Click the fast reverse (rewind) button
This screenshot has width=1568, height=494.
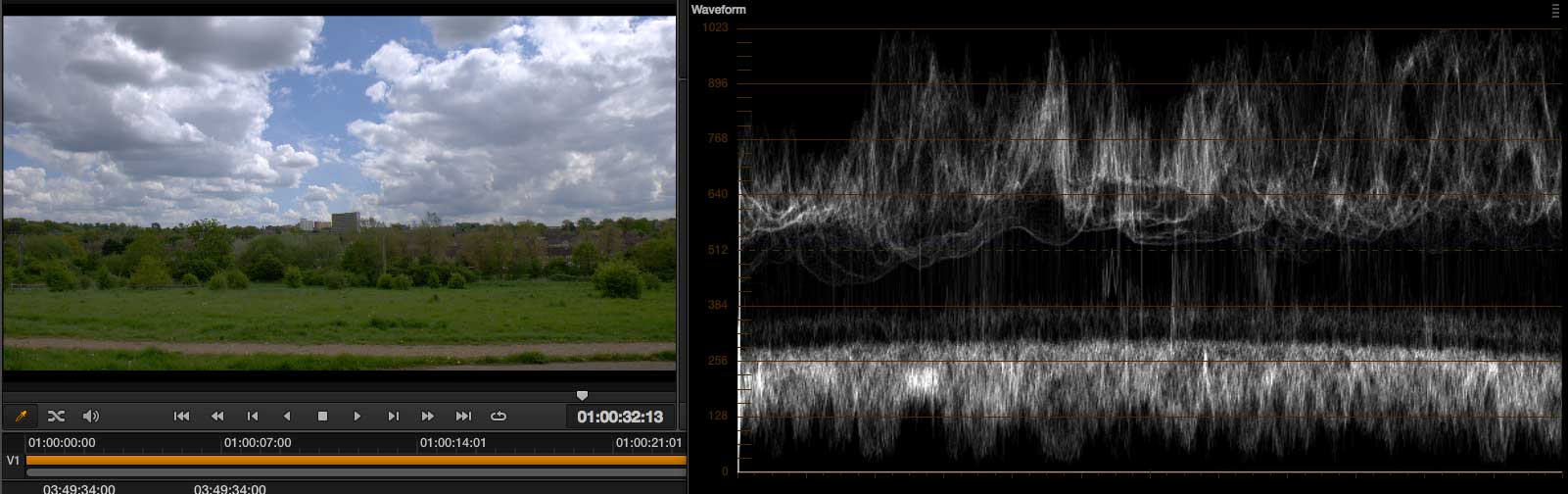click(217, 417)
